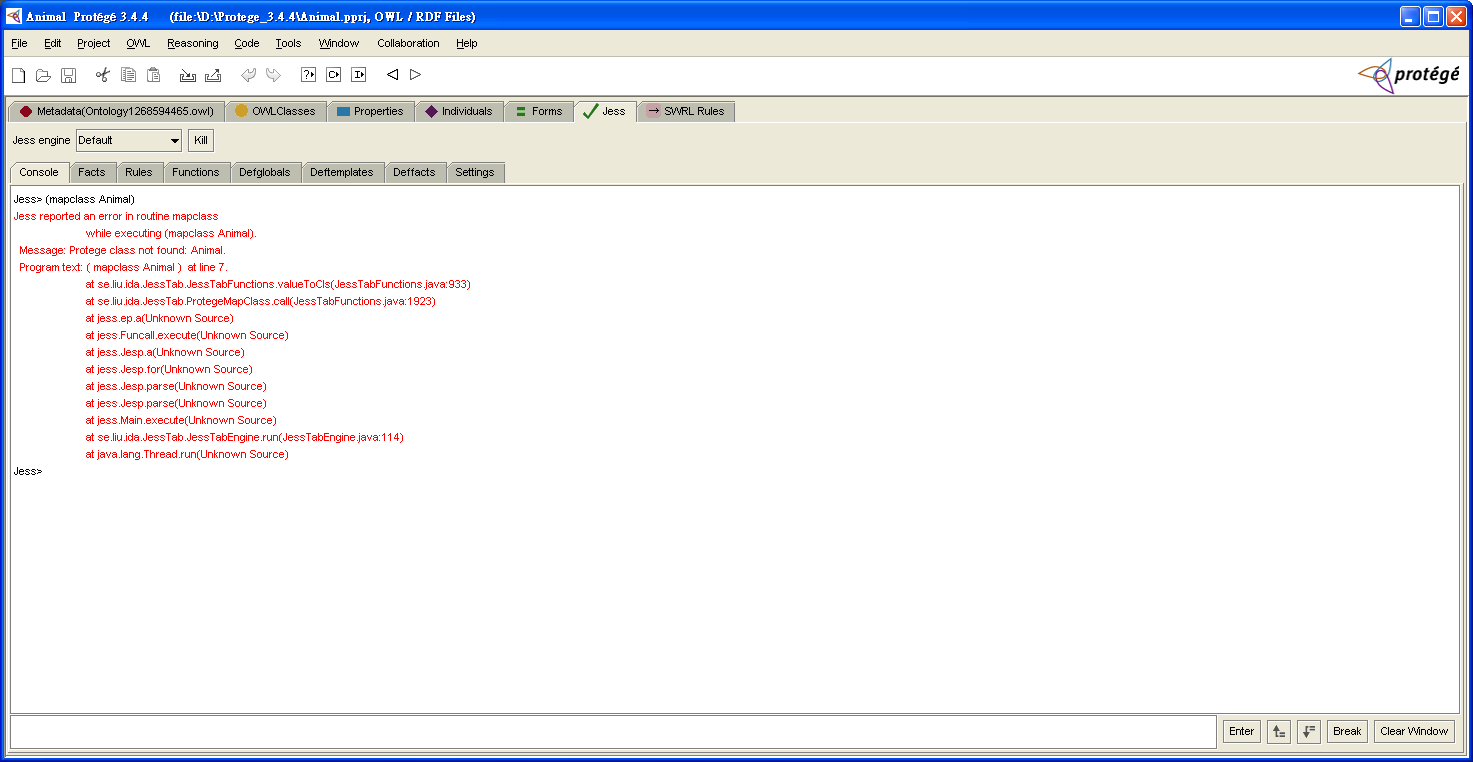Click the Cut scissors icon

click(102, 75)
